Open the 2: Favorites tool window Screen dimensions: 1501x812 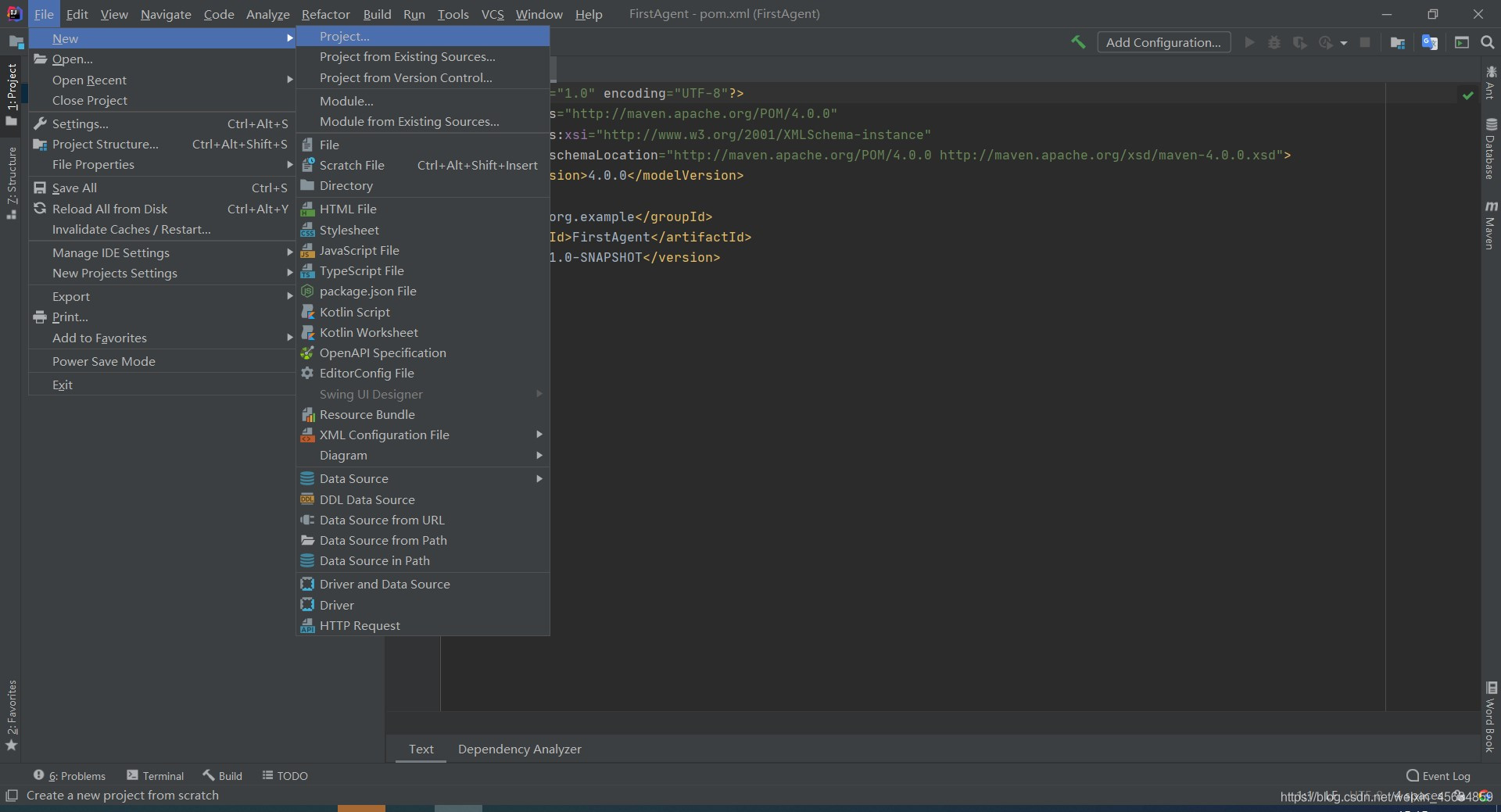12,715
